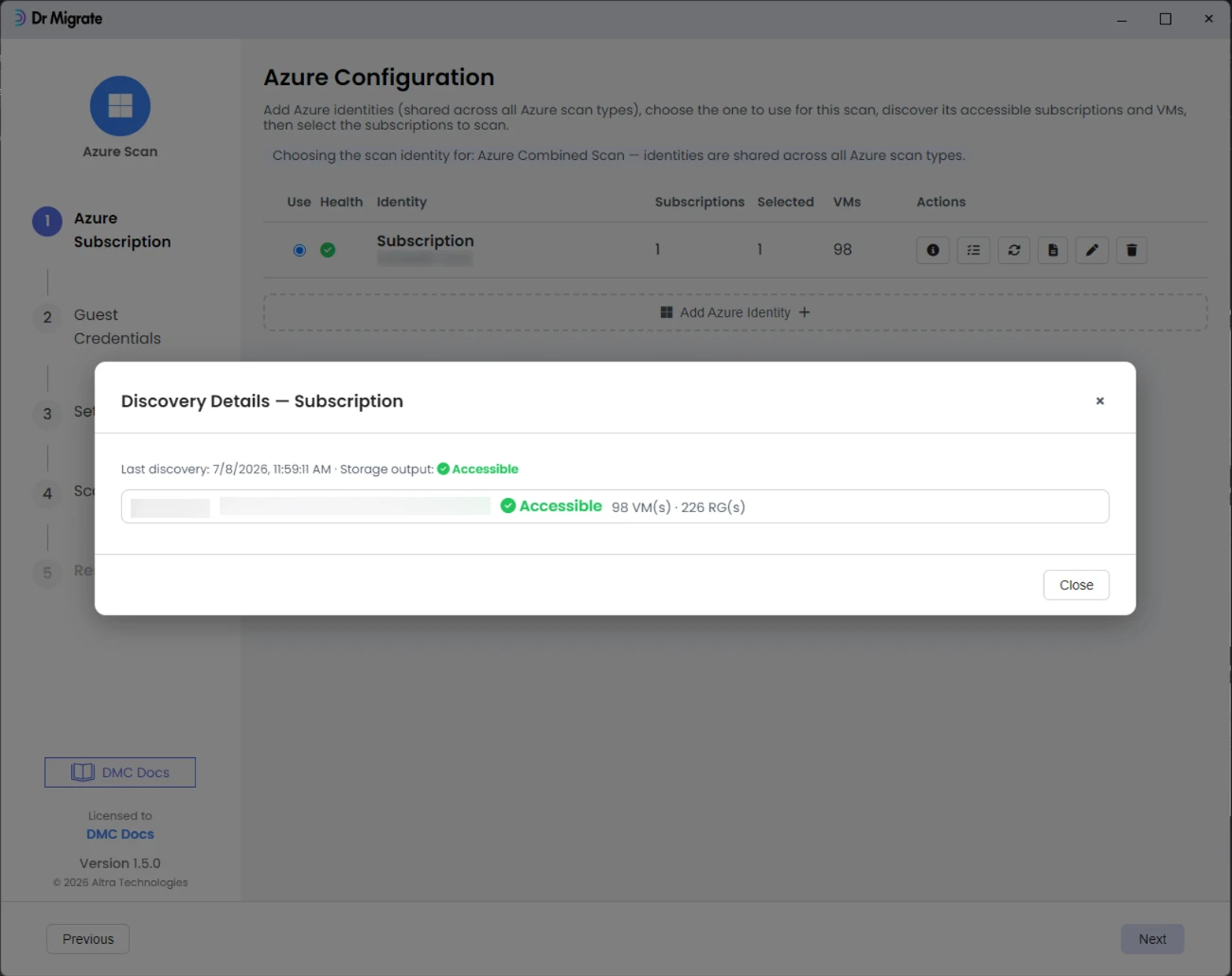Viewport: 1232px width, 976px height.
Task: Click the Next button
Action: point(1152,939)
